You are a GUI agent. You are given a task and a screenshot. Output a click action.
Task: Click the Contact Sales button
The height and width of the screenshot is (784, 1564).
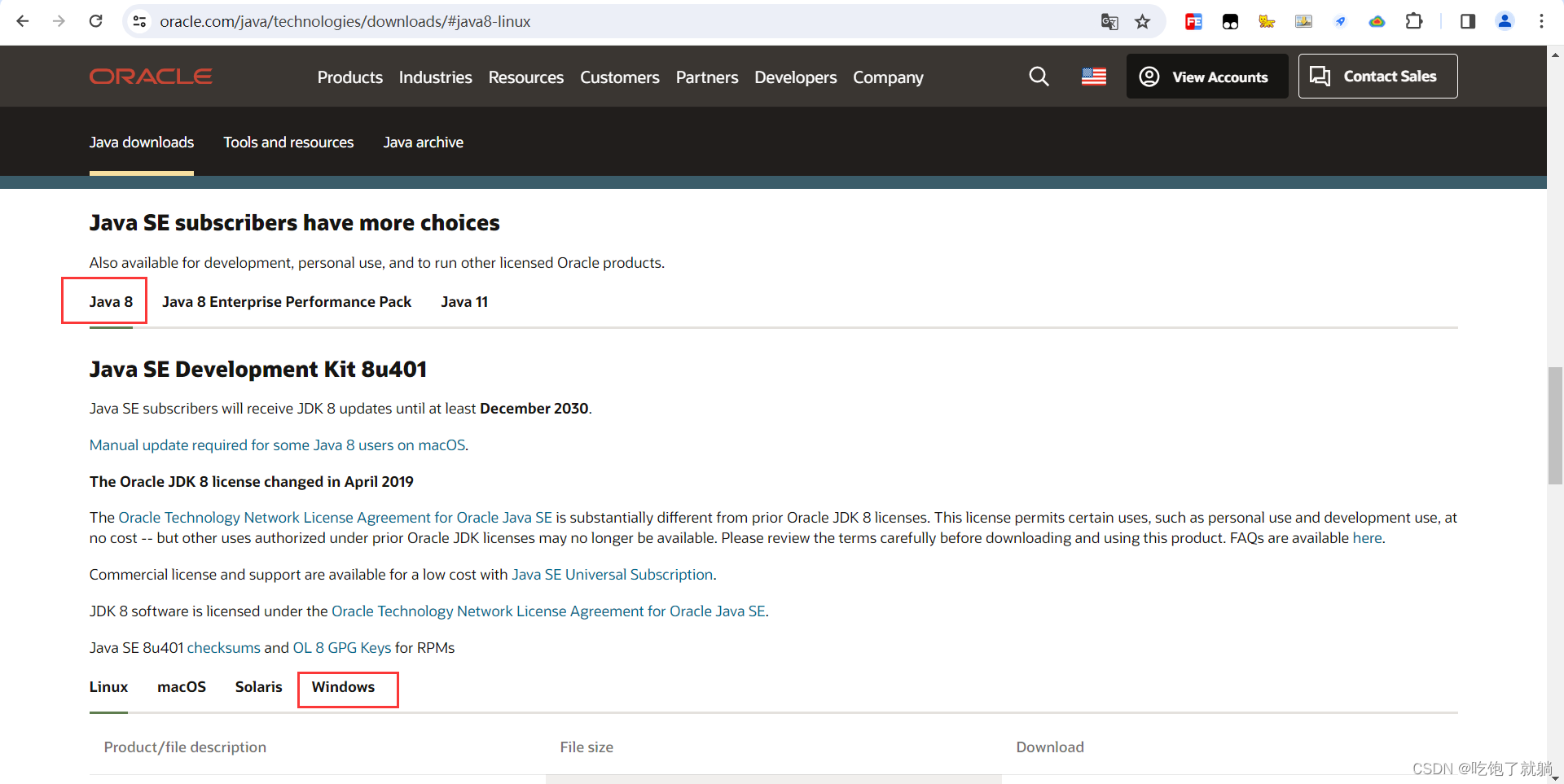1378,77
